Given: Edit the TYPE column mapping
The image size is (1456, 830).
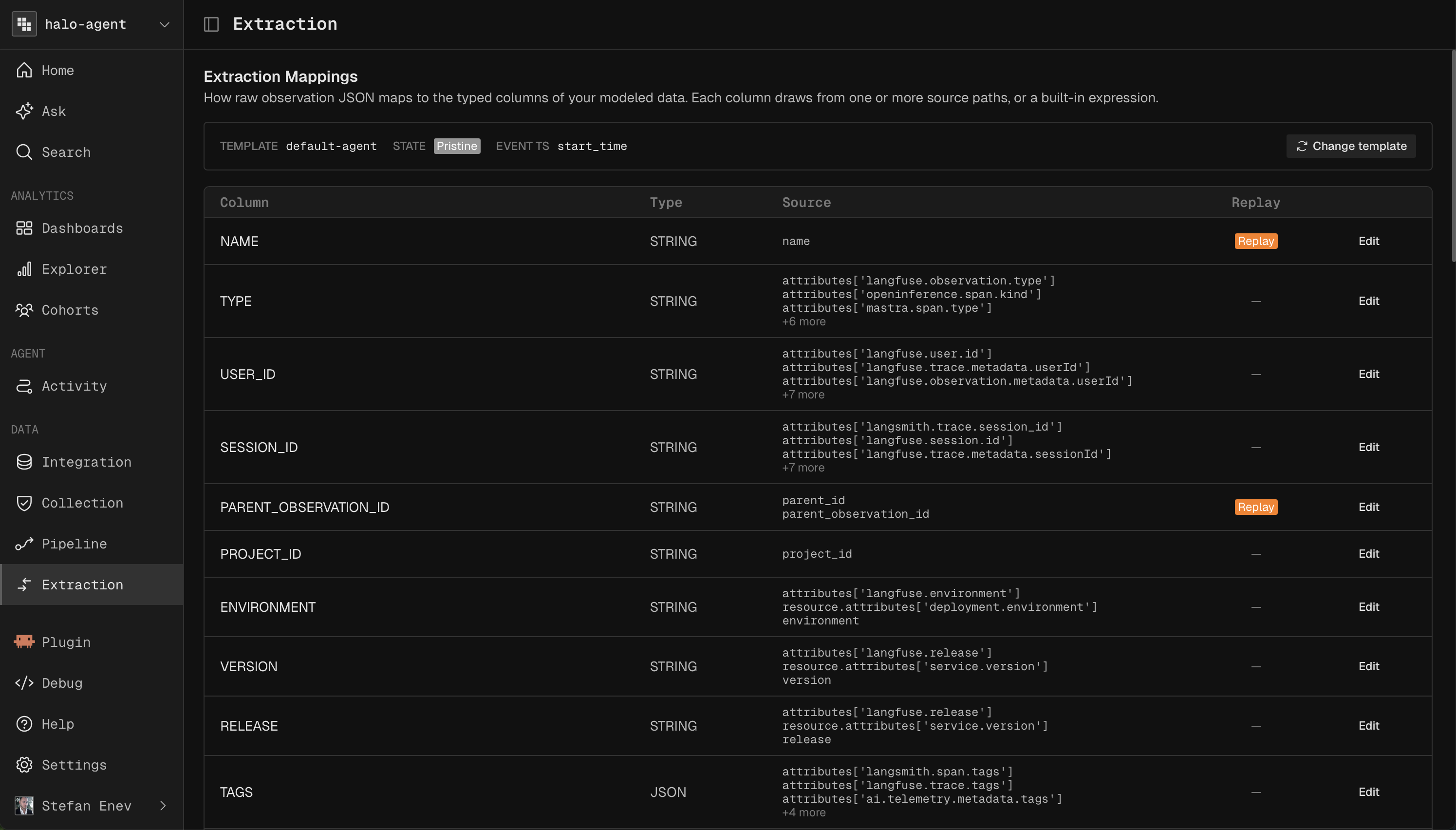Looking at the screenshot, I should [1368, 301].
